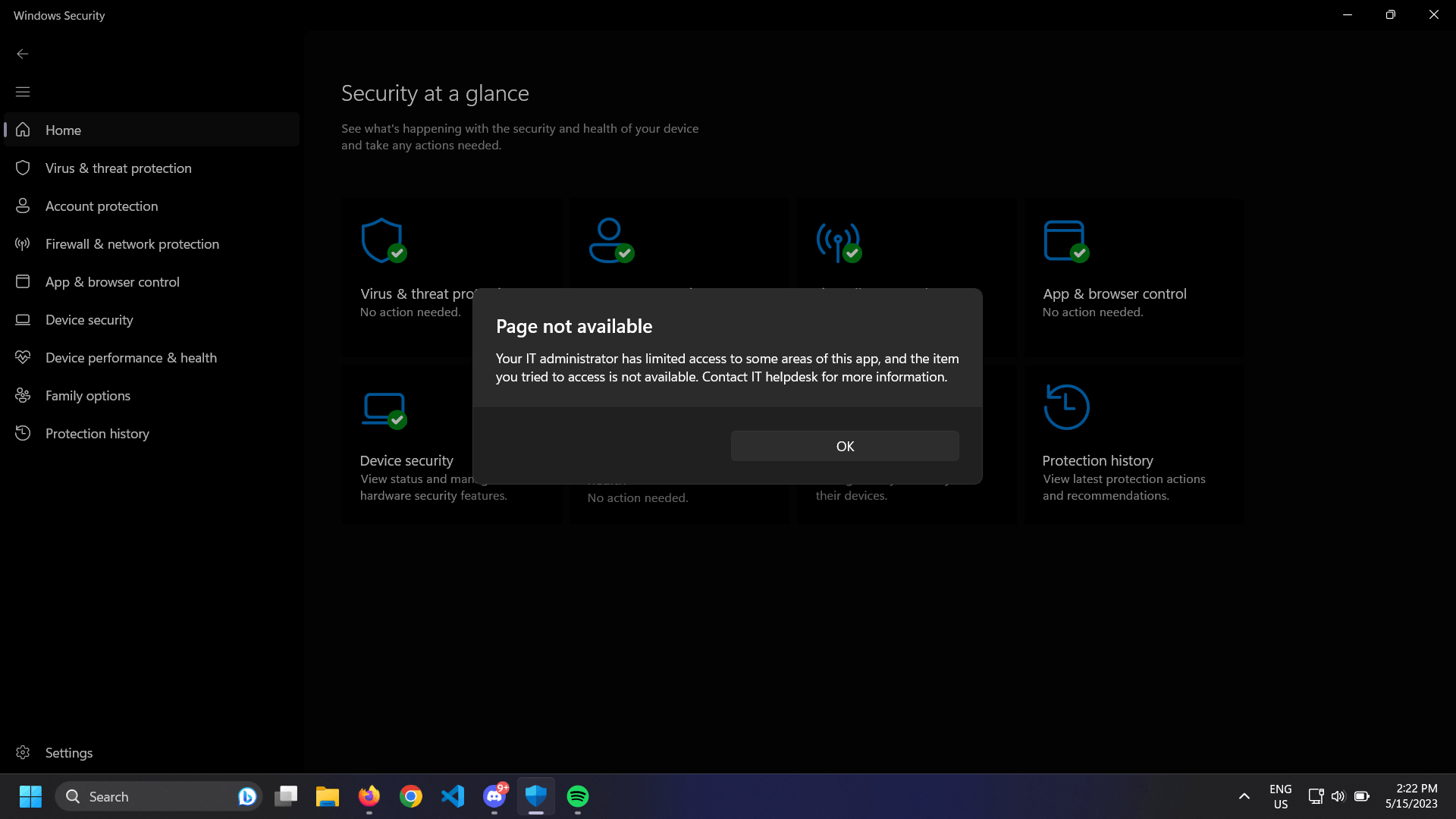Click Device security laptop icon in sidebar
Image resolution: width=1456 pixels, height=819 pixels.
(23, 319)
